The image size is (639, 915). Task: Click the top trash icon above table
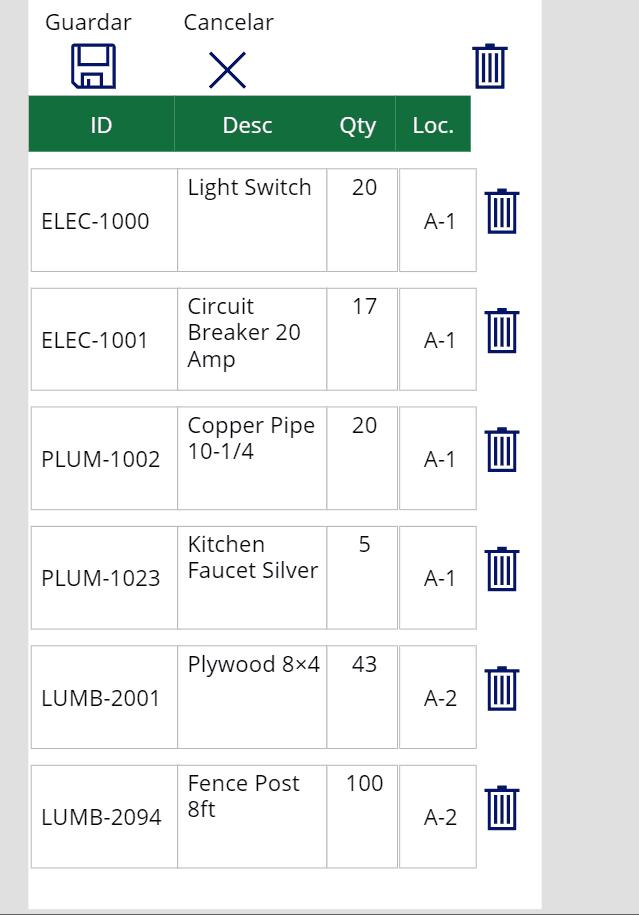click(x=490, y=66)
